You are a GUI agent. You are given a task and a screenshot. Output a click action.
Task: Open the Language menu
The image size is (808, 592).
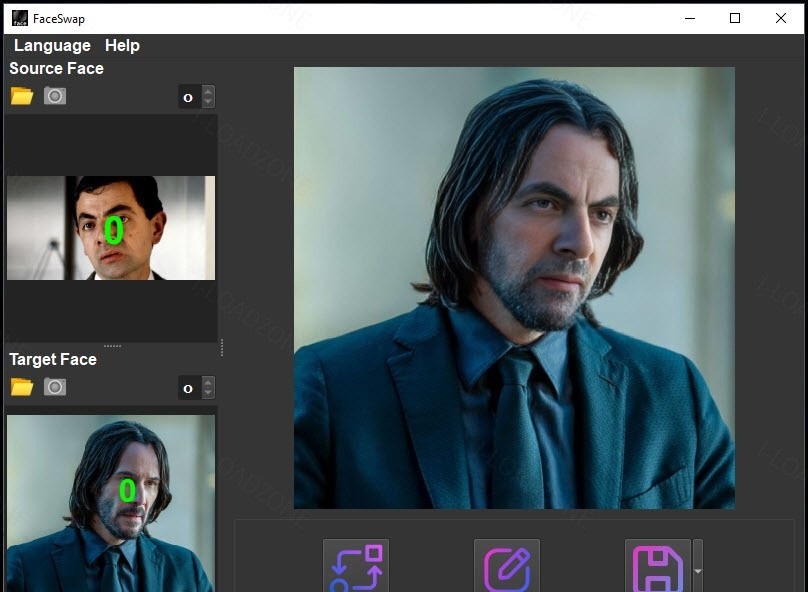52,45
